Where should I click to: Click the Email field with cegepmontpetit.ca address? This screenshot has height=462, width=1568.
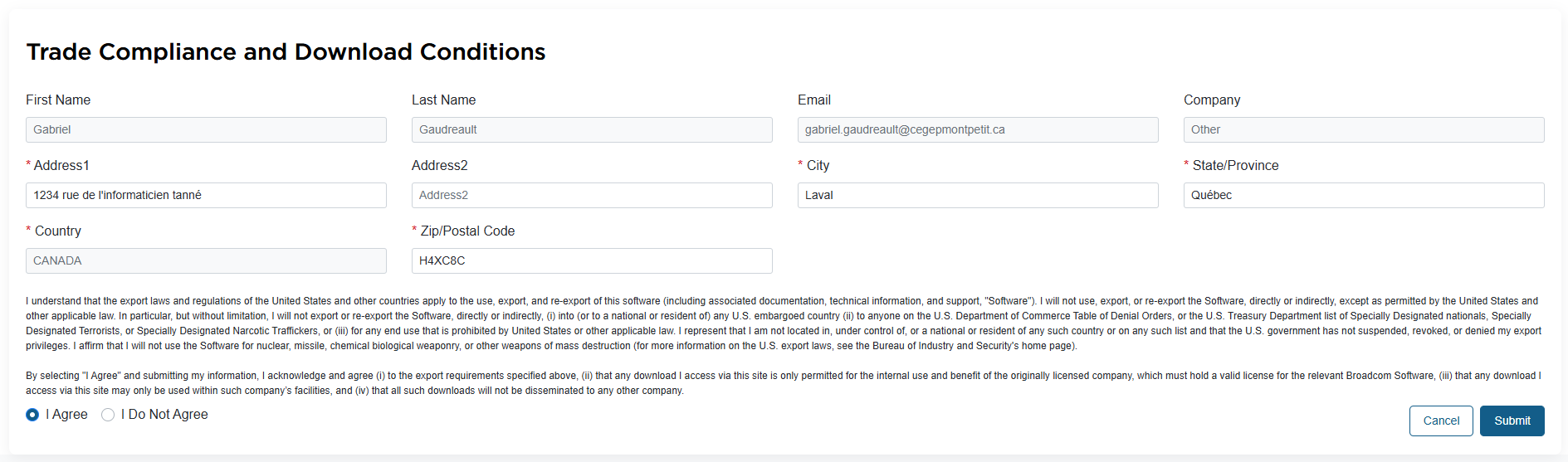977,129
